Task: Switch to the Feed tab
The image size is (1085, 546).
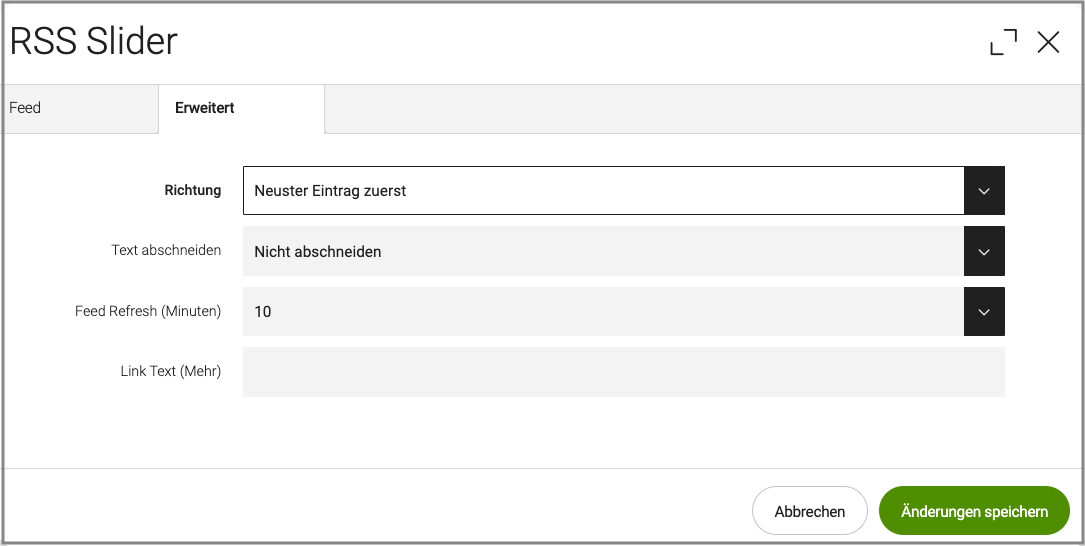Action: (x=26, y=108)
